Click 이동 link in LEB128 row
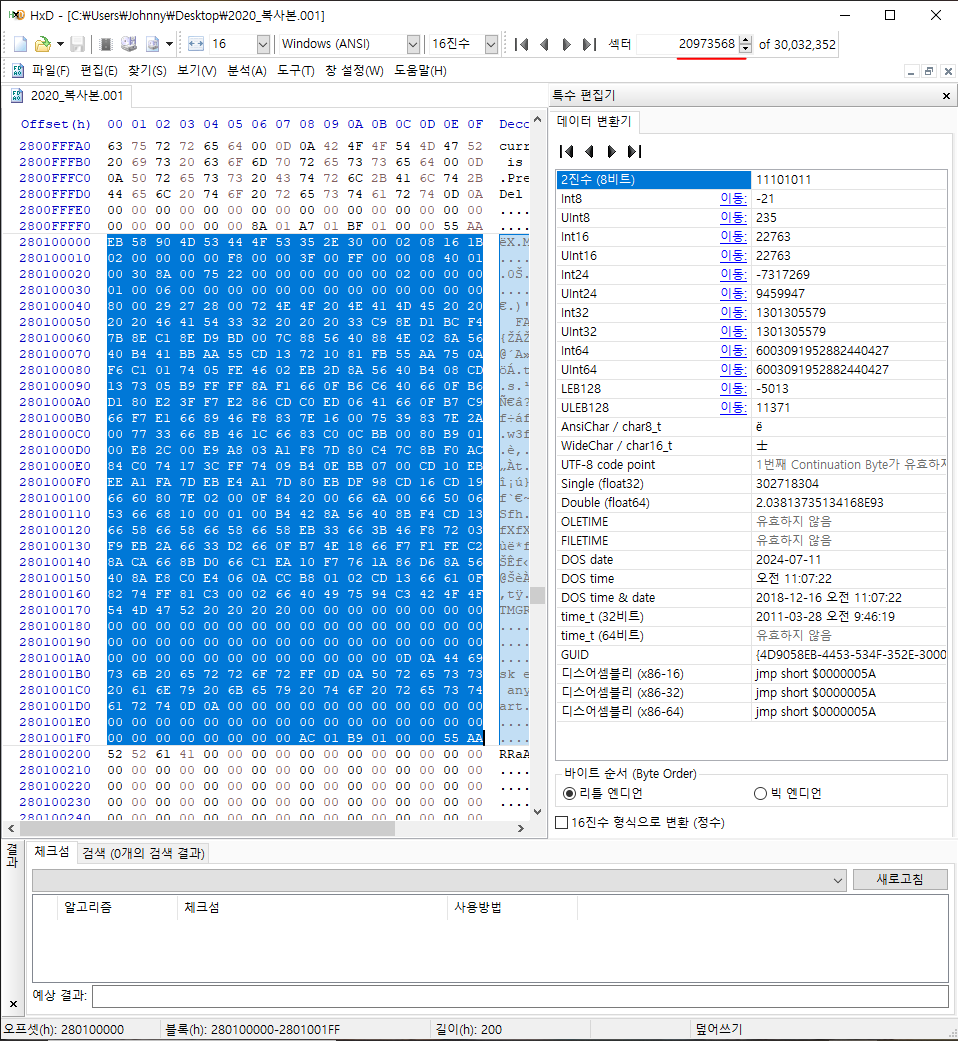The height and width of the screenshot is (1041, 958). click(734, 388)
